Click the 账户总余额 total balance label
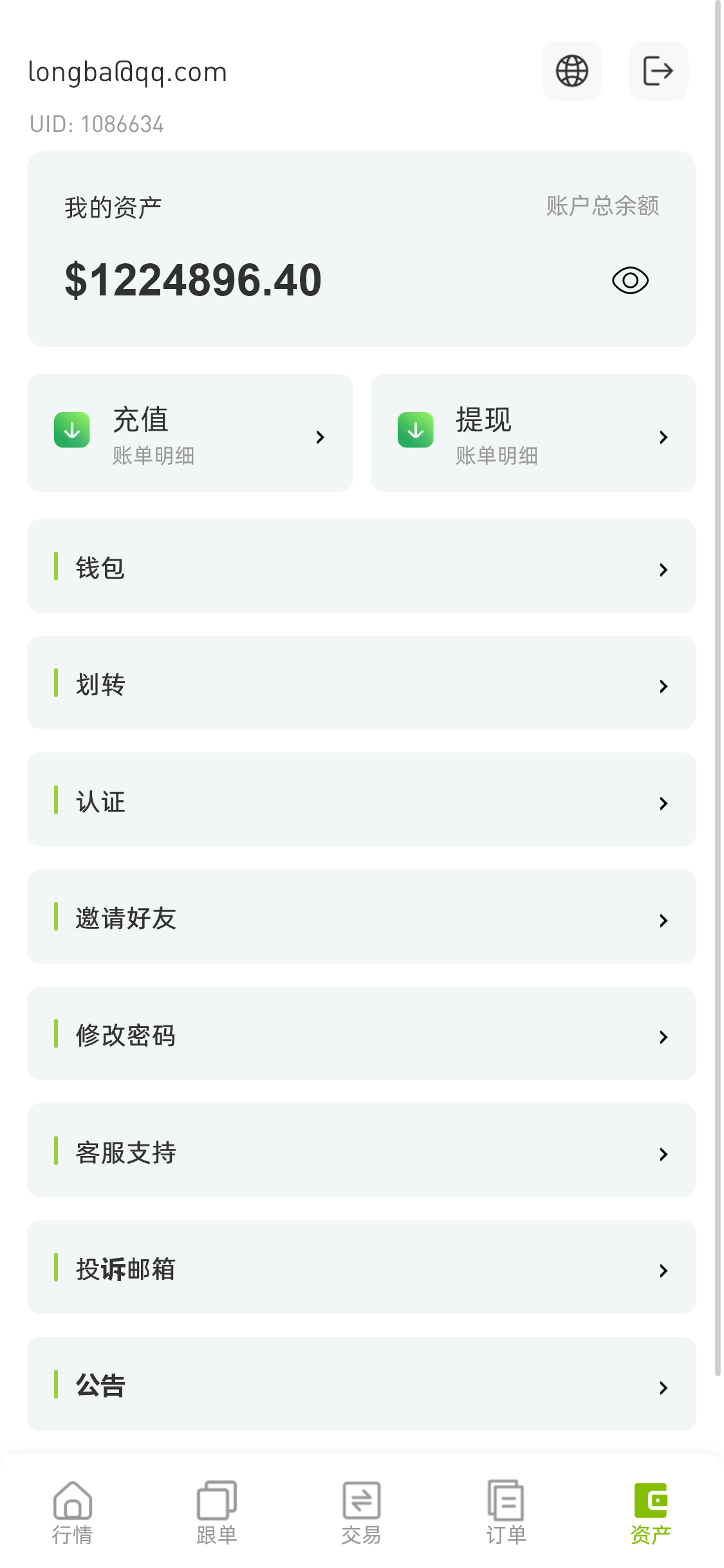Viewport: 724px width, 1568px height. pyautogui.click(x=602, y=206)
